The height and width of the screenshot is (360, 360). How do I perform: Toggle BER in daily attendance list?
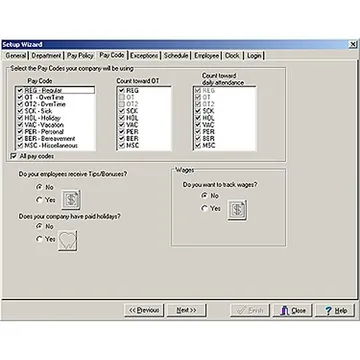(198, 139)
